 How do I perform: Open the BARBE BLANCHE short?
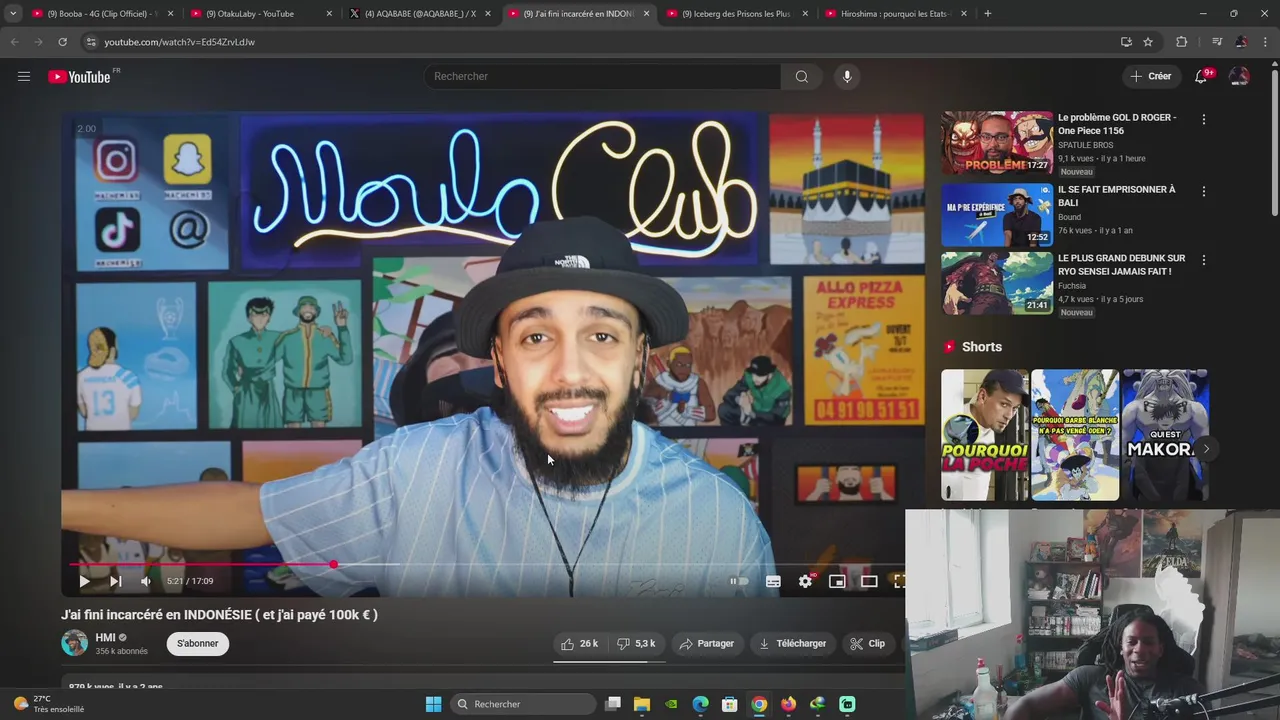(1075, 435)
